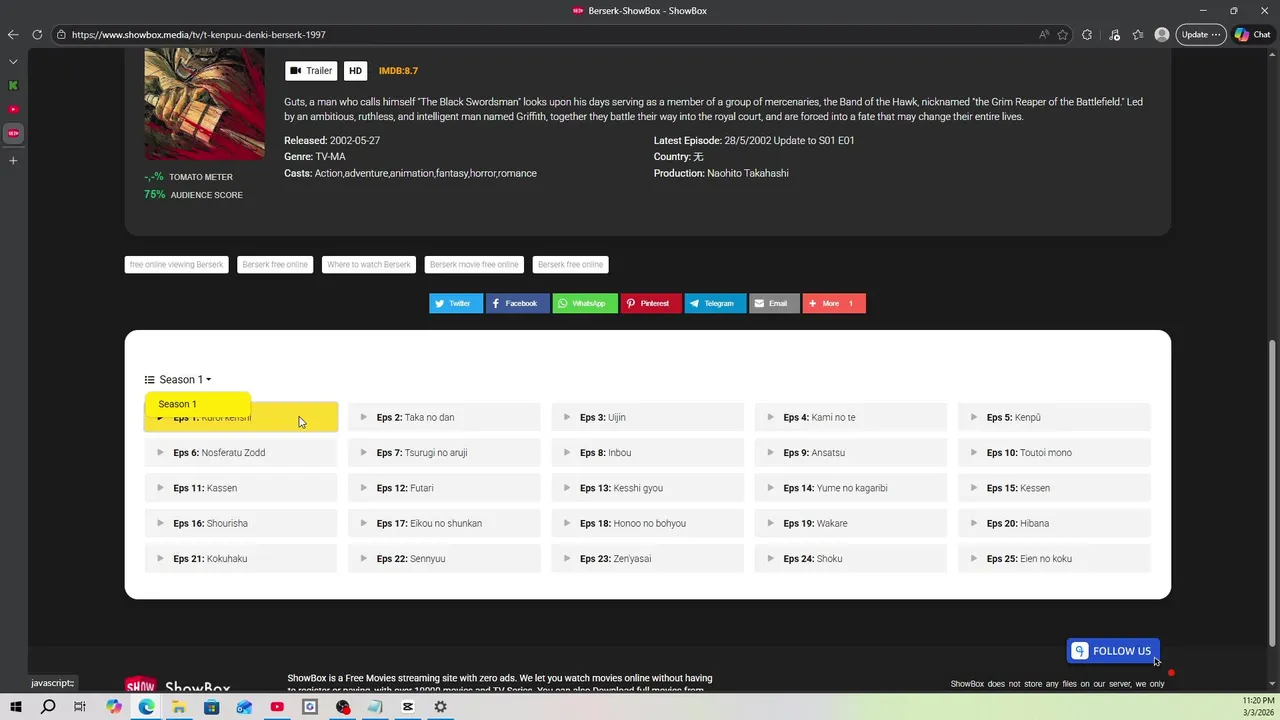Play Eps 24: Shoku
The height and width of the screenshot is (720, 1280).
(x=851, y=559)
